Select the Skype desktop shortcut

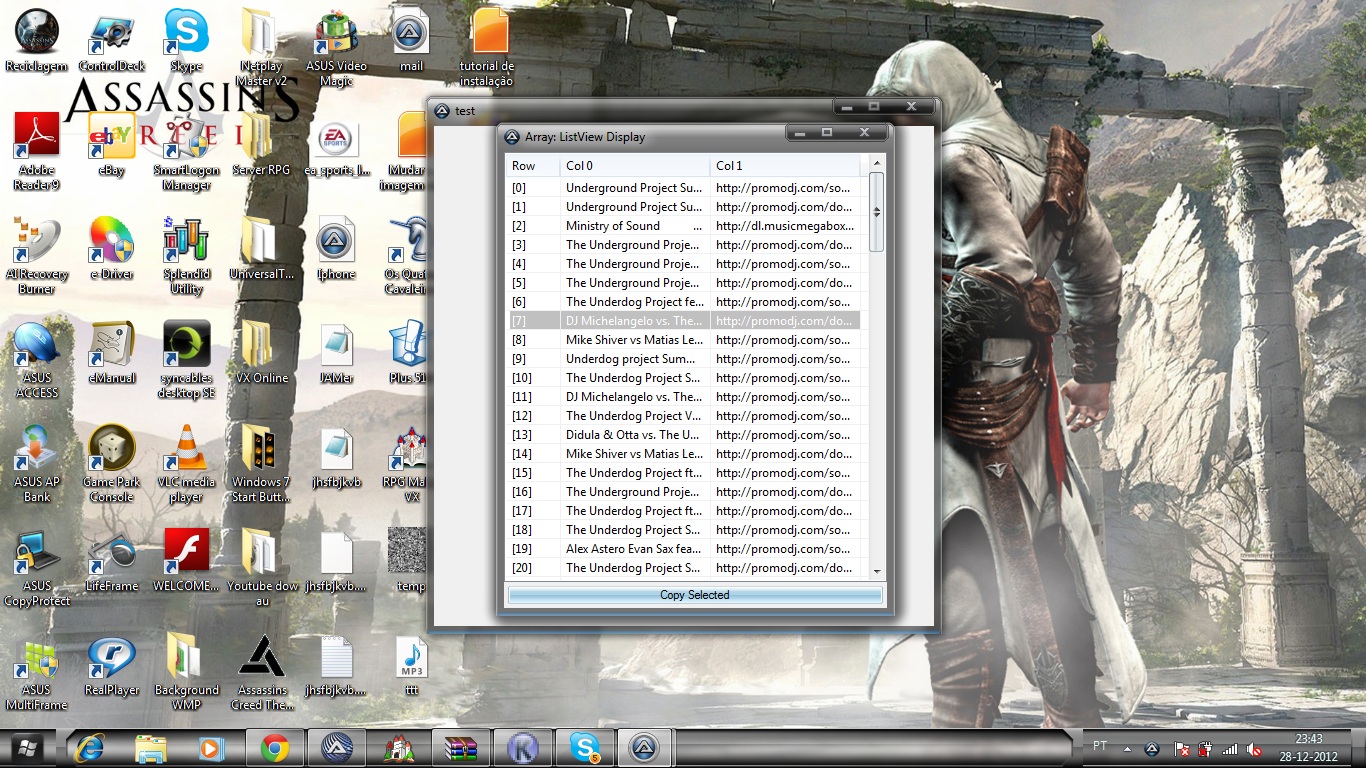pyautogui.click(x=186, y=40)
